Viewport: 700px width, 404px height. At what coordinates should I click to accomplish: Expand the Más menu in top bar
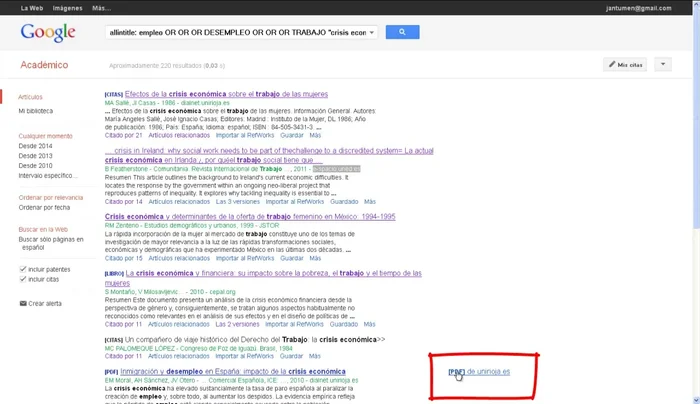[x=101, y=7]
